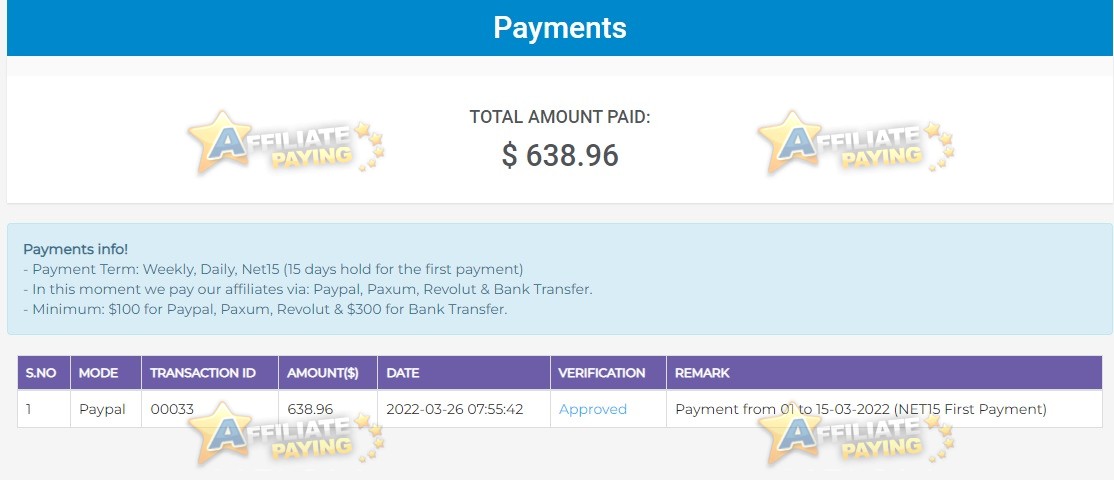Click the Affiliate Paying watermark over Transaction ID
Image resolution: width=1114 pixels, height=480 pixels.
286,433
